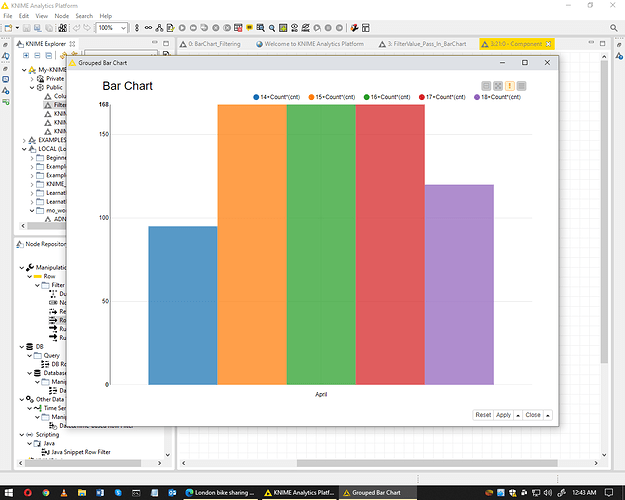This screenshot has width=625, height=500.
Task: Expand the EXAMPLES tree node
Action: point(24,140)
